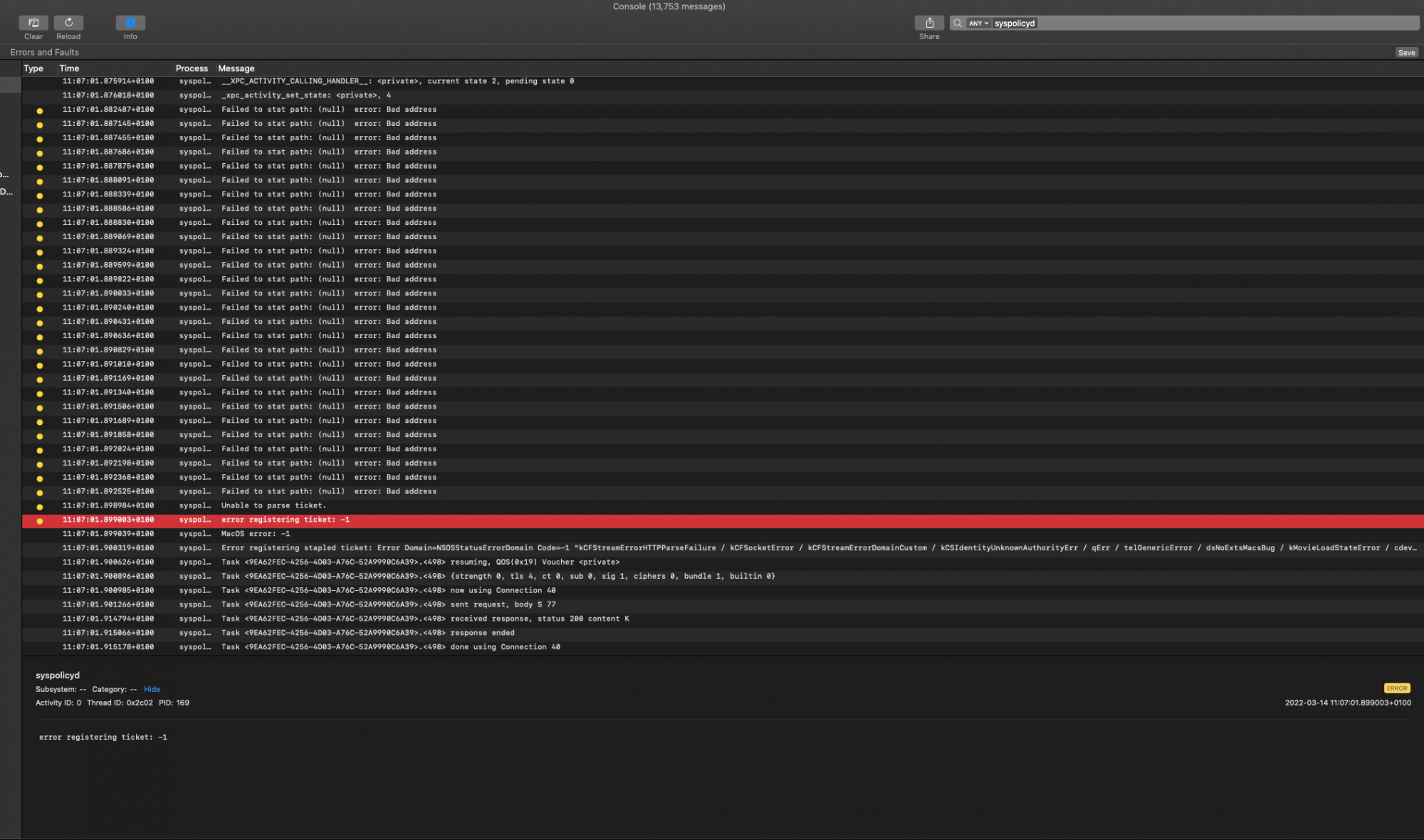Click the yellow dot on the first fault row
The image size is (1424, 840).
[39, 110]
